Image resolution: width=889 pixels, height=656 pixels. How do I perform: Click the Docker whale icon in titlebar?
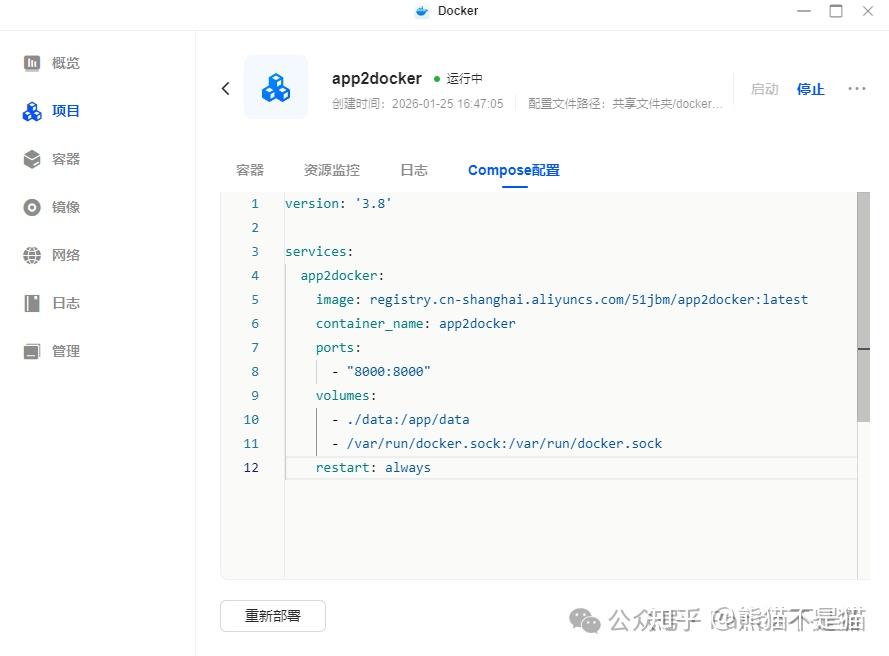tap(424, 11)
